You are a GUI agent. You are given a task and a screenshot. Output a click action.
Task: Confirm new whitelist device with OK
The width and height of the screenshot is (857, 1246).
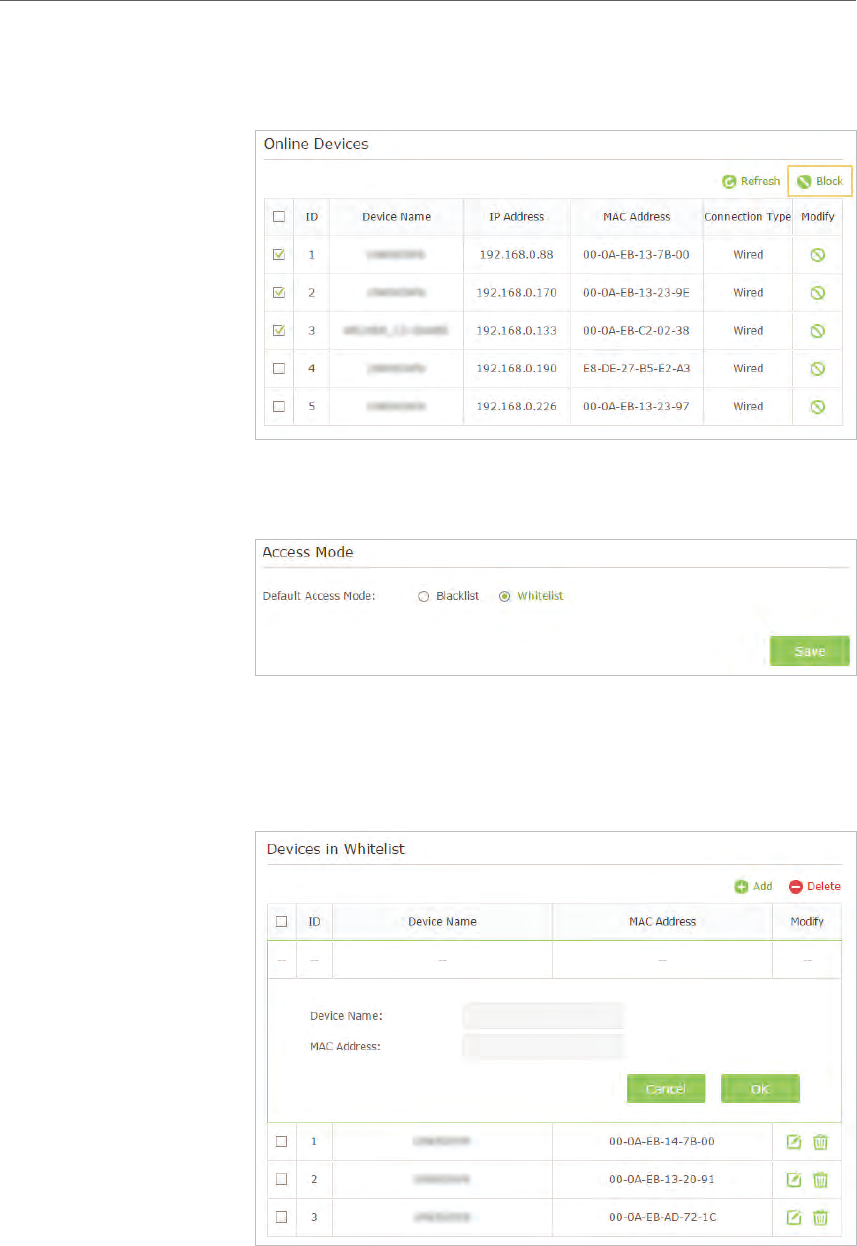pyautogui.click(x=760, y=1089)
